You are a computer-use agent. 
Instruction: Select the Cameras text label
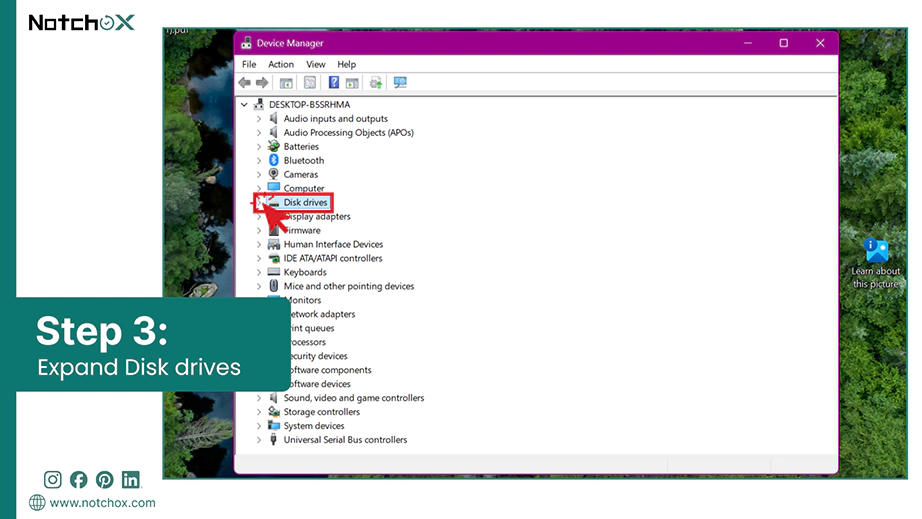coord(300,175)
